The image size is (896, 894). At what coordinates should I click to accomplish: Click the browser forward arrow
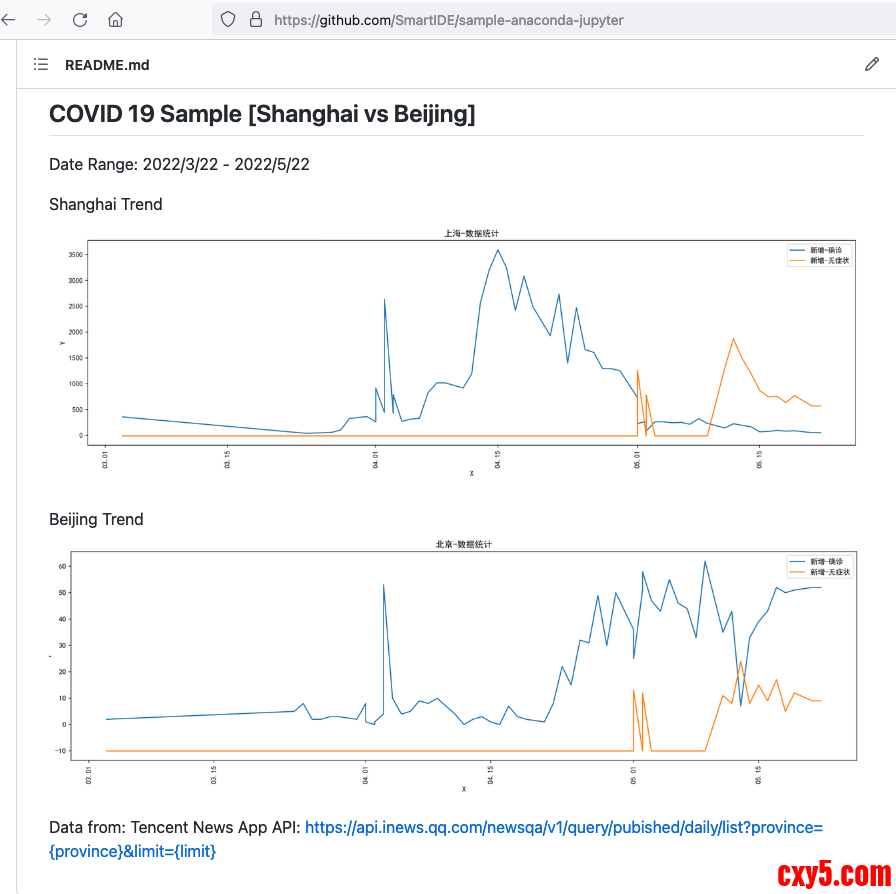[44, 19]
